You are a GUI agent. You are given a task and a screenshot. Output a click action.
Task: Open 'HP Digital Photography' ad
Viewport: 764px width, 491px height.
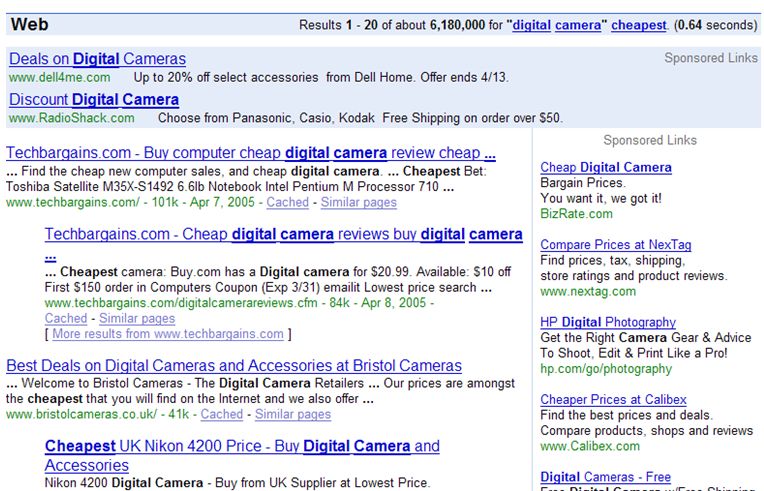coord(608,322)
